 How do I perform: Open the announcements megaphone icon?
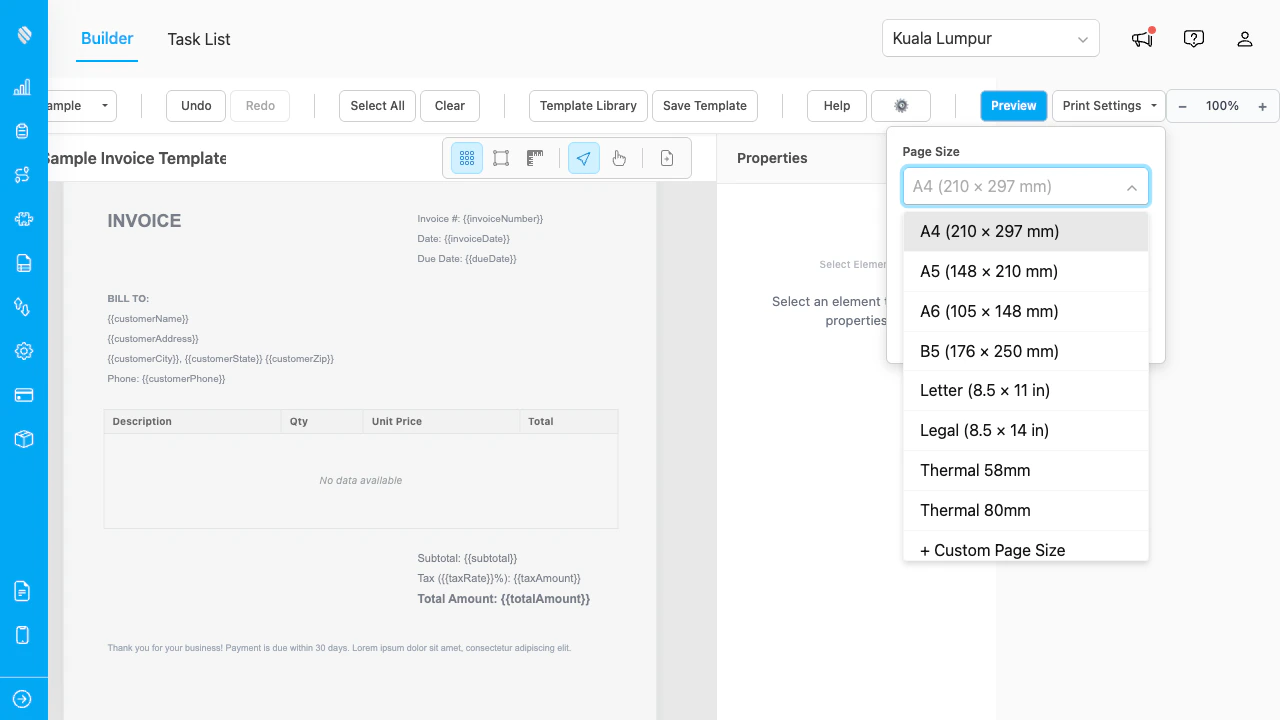[x=1141, y=38]
